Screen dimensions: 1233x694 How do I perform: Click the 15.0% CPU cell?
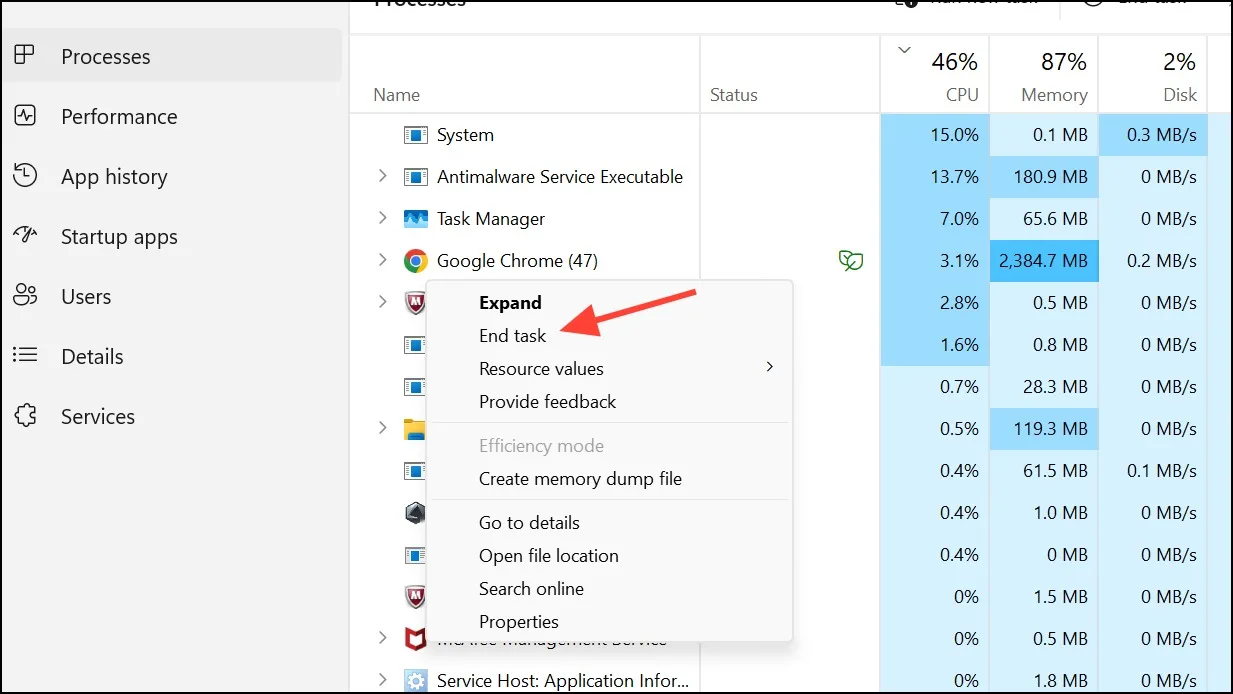[935, 135]
